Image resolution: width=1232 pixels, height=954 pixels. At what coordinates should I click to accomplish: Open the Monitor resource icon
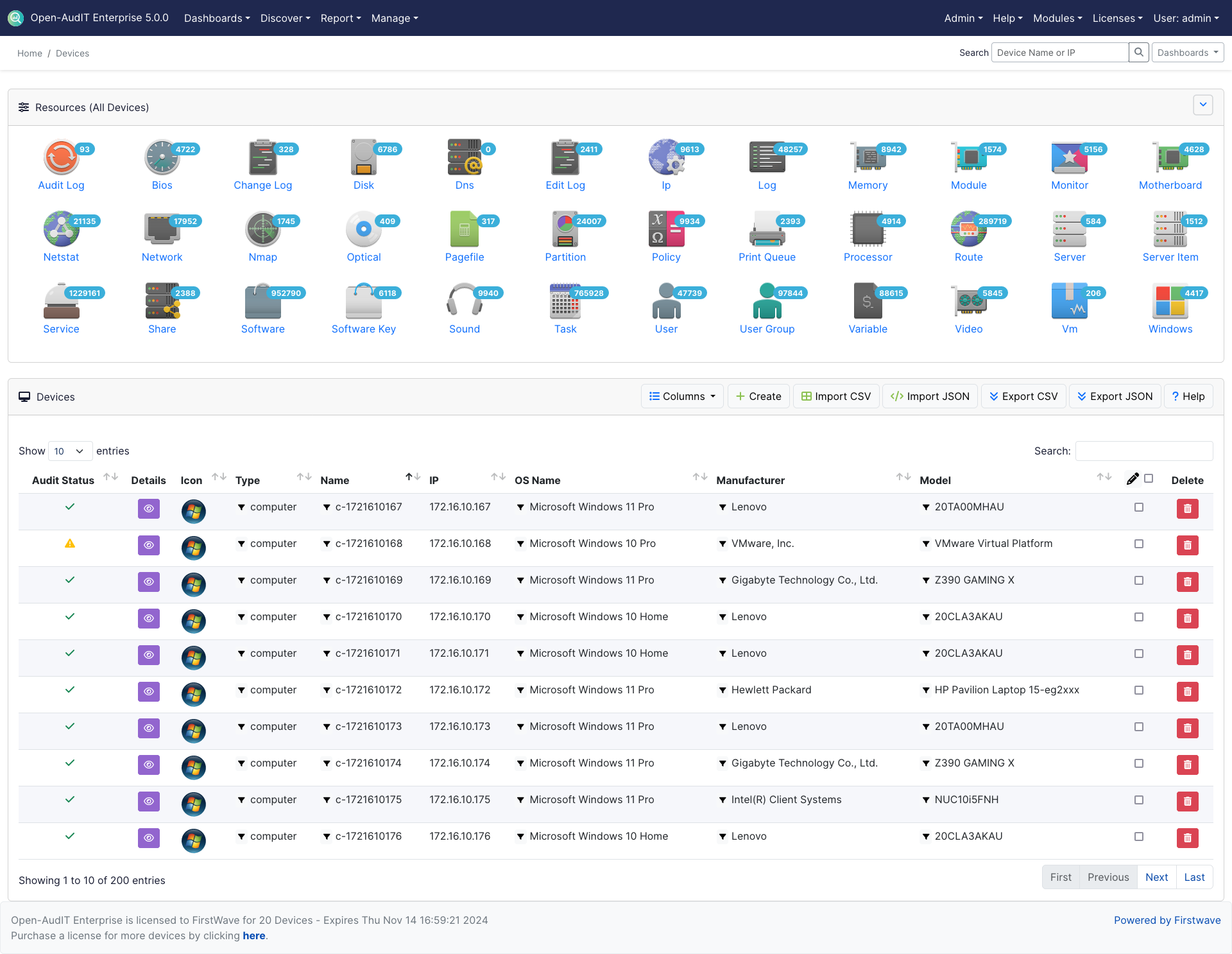tap(1070, 157)
